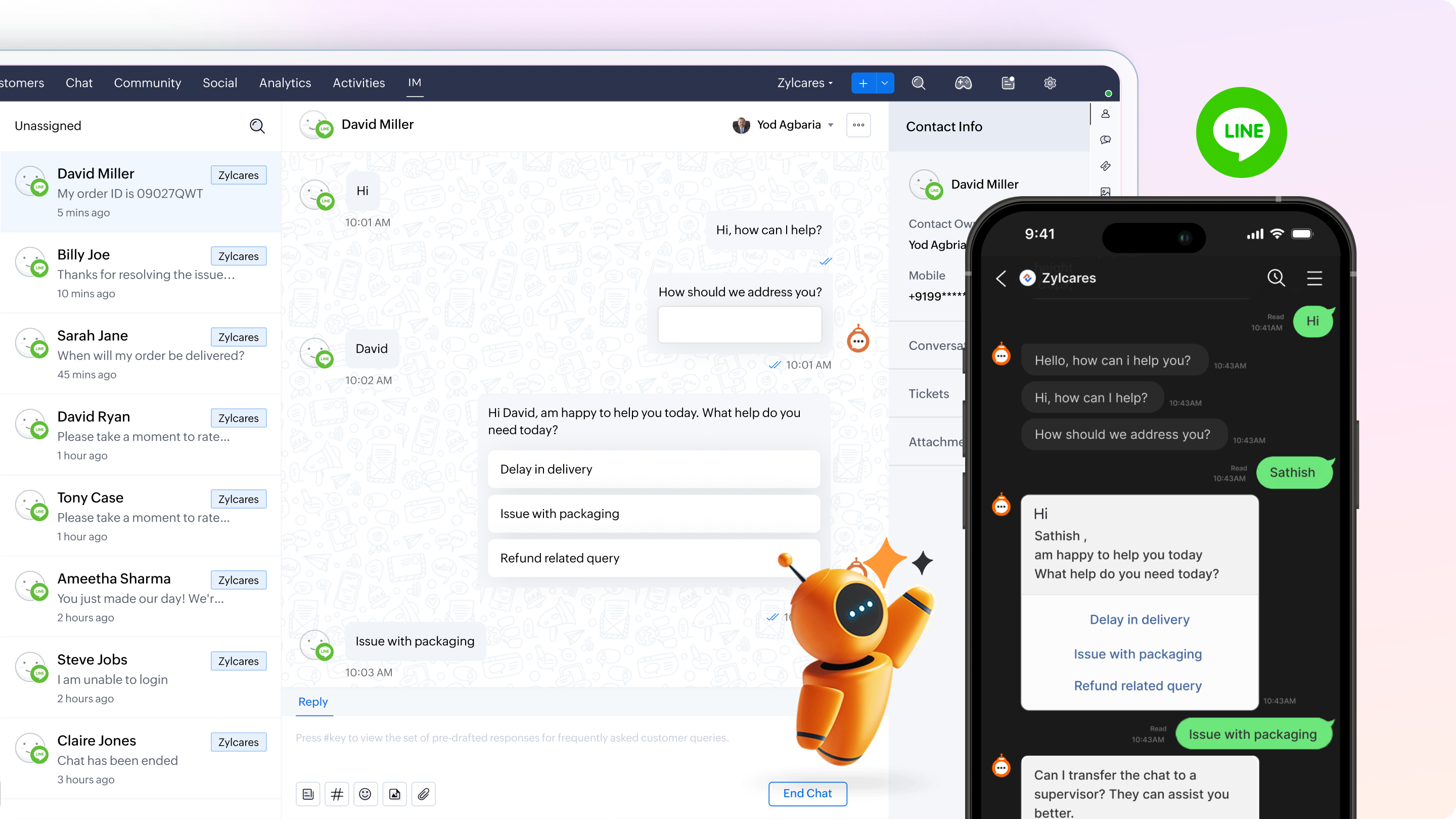Click the search icon in phone chat header

click(x=1276, y=278)
